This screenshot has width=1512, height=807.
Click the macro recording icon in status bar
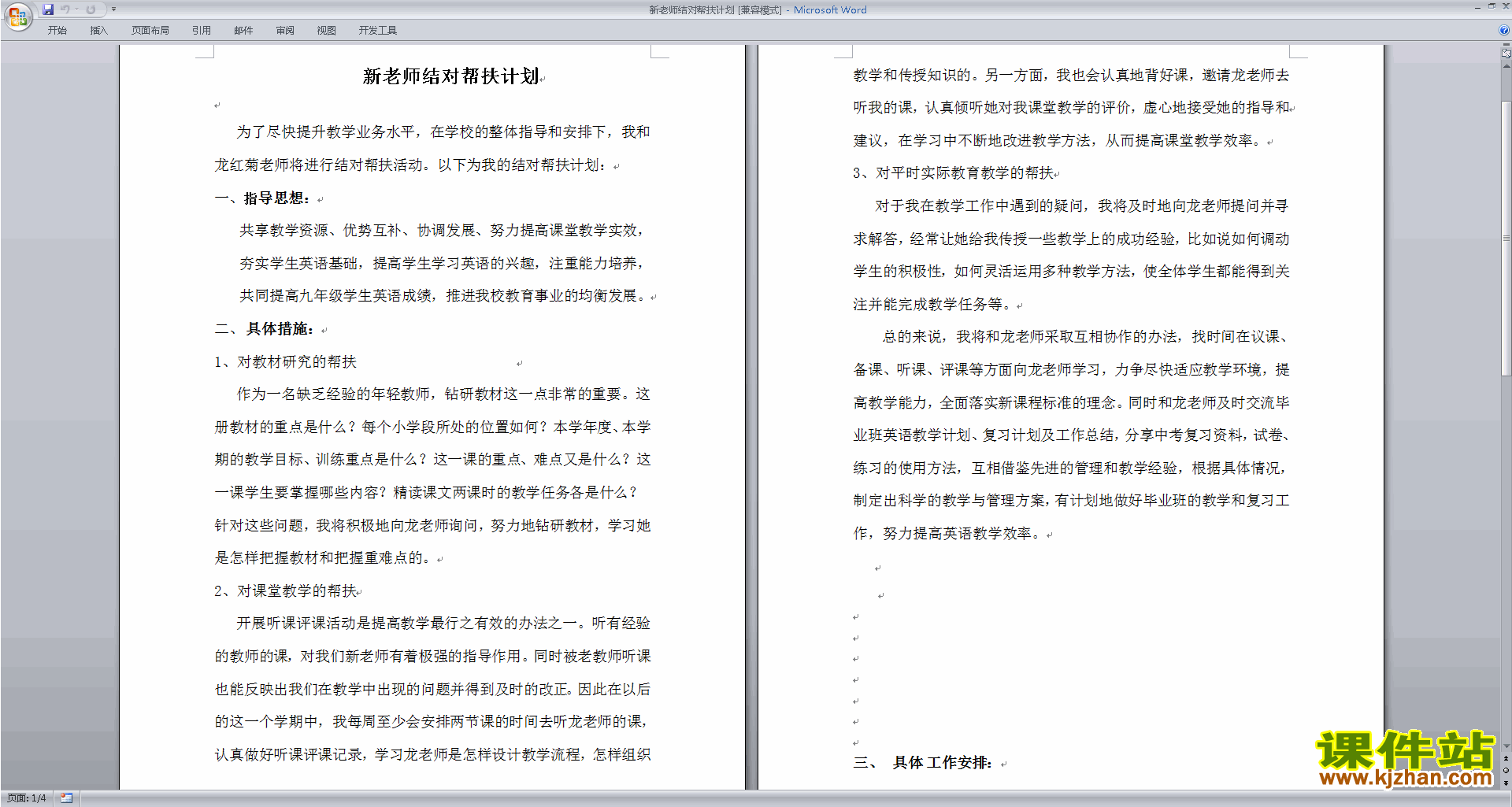click(67, 798)
